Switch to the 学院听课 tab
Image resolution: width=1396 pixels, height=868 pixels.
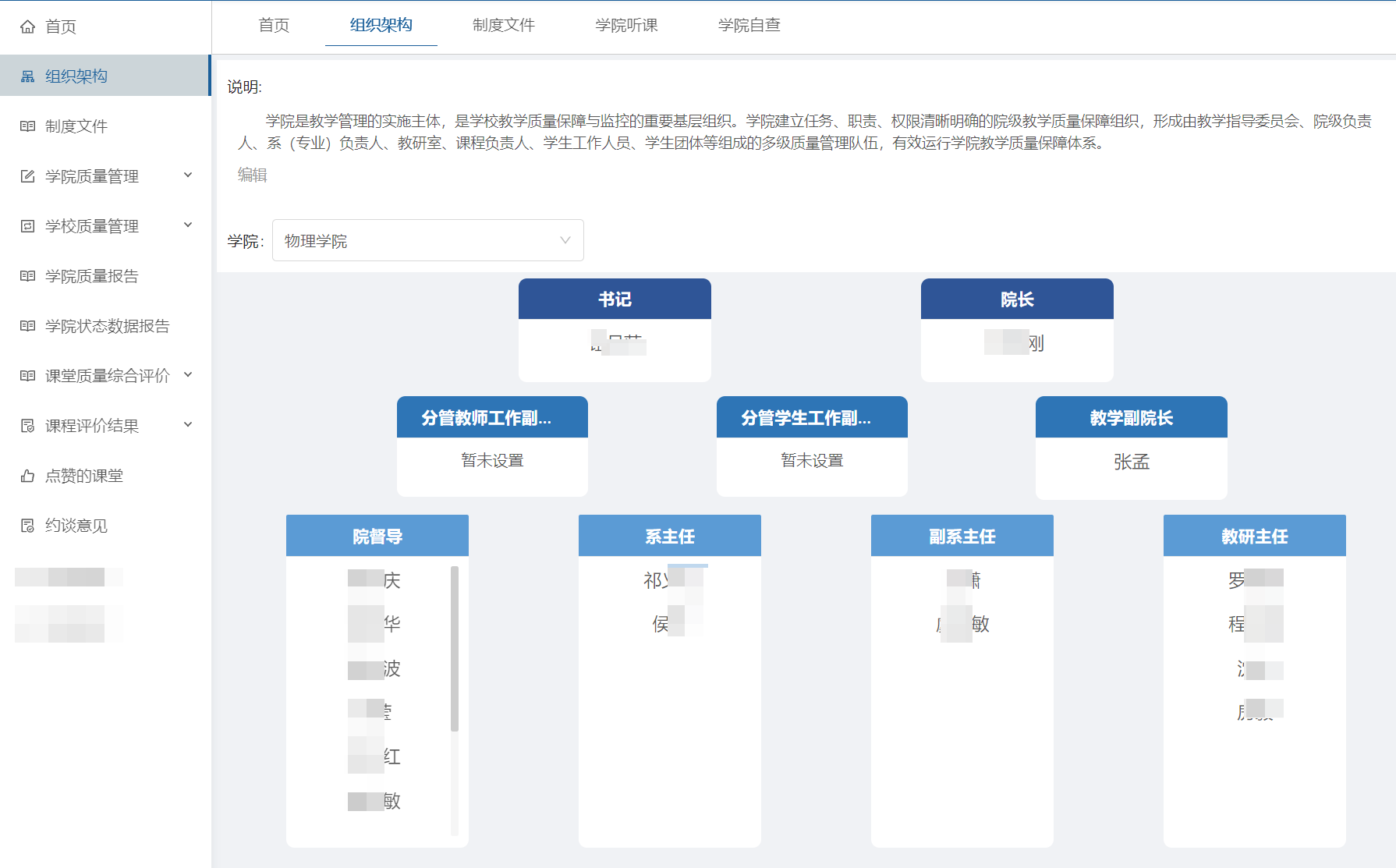[625, 25]
